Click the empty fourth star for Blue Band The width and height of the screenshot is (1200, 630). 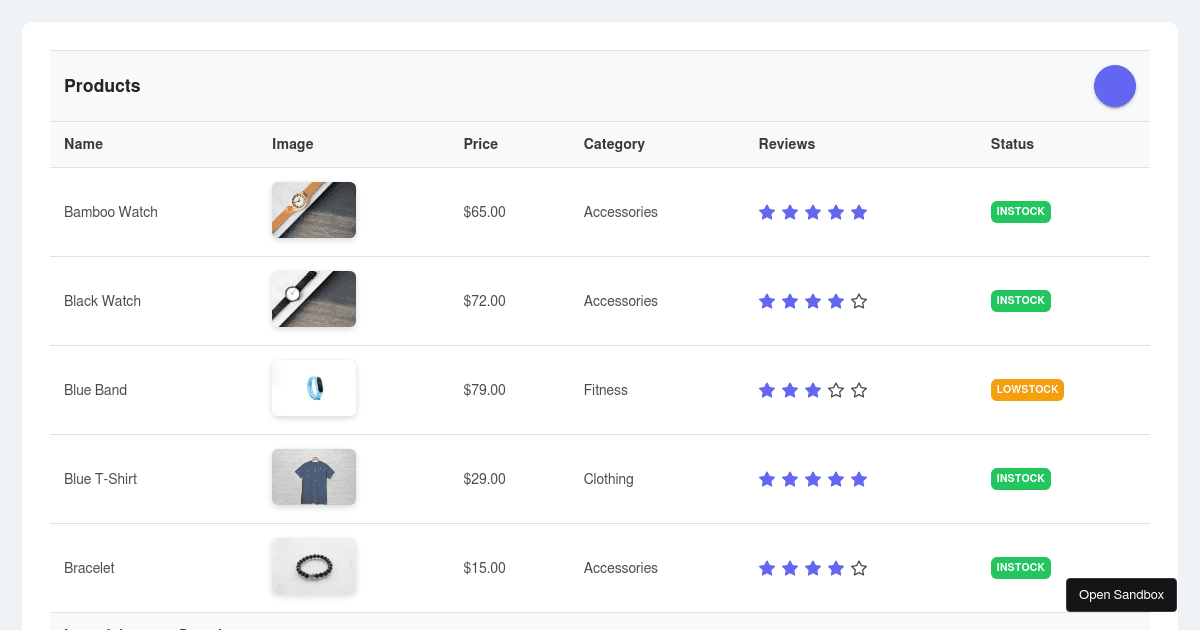point(836,390)
